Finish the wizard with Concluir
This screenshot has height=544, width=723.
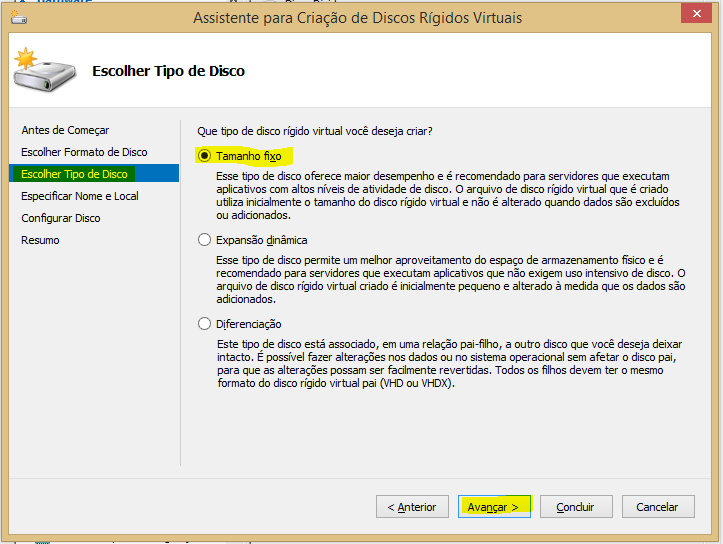pyautogui.click(x=576, y=507)
